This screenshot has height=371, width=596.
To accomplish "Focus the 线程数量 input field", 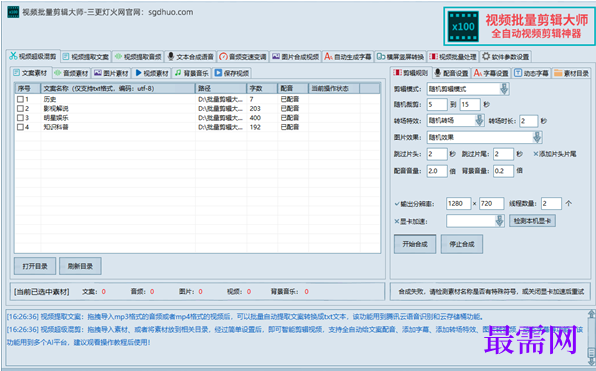I will coord(551,203).
